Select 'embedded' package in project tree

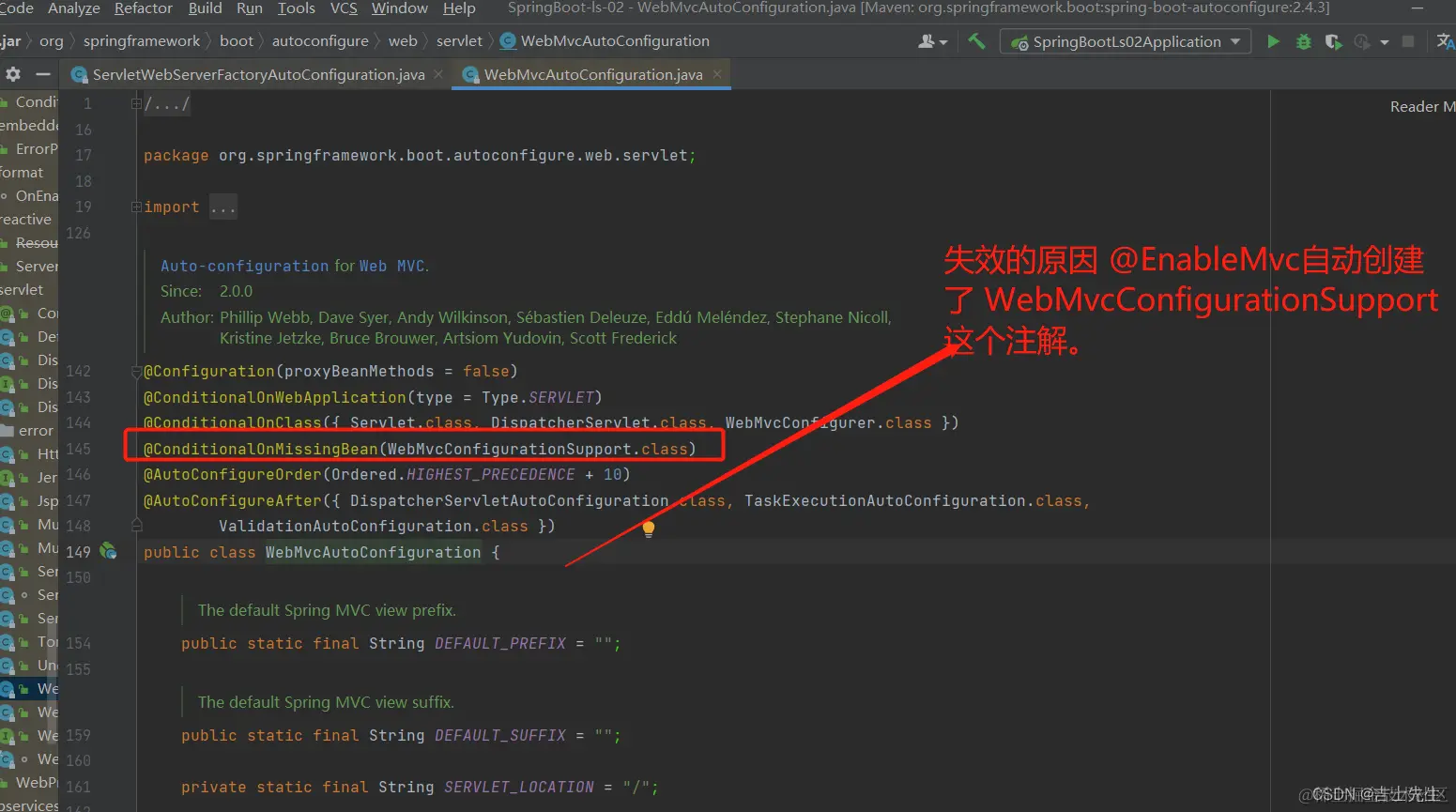[x=29, y=125]
